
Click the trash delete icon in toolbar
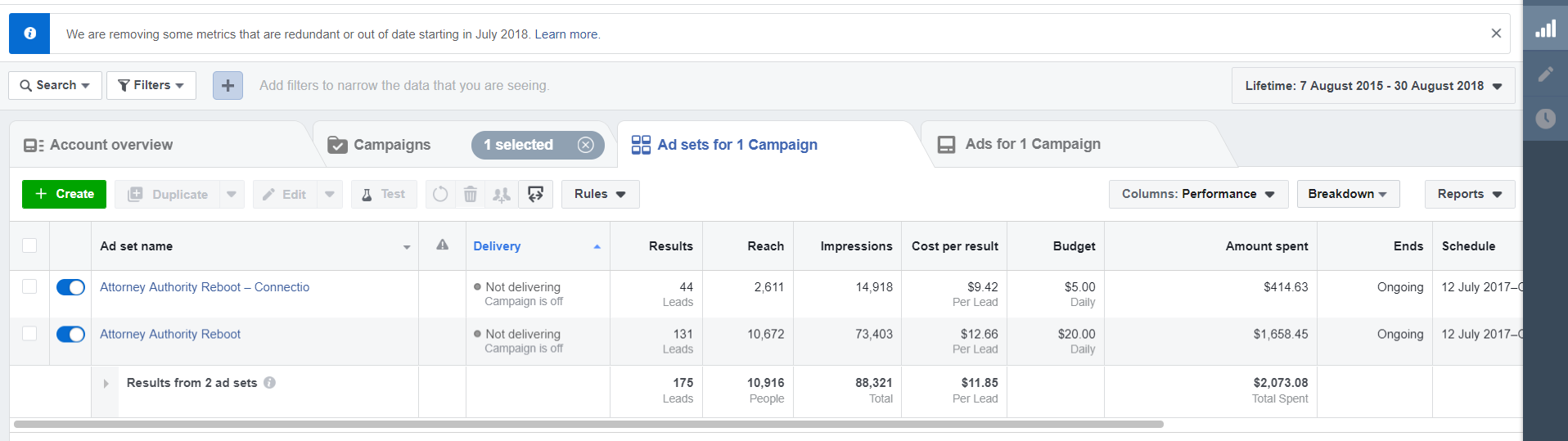pos(471,195)
